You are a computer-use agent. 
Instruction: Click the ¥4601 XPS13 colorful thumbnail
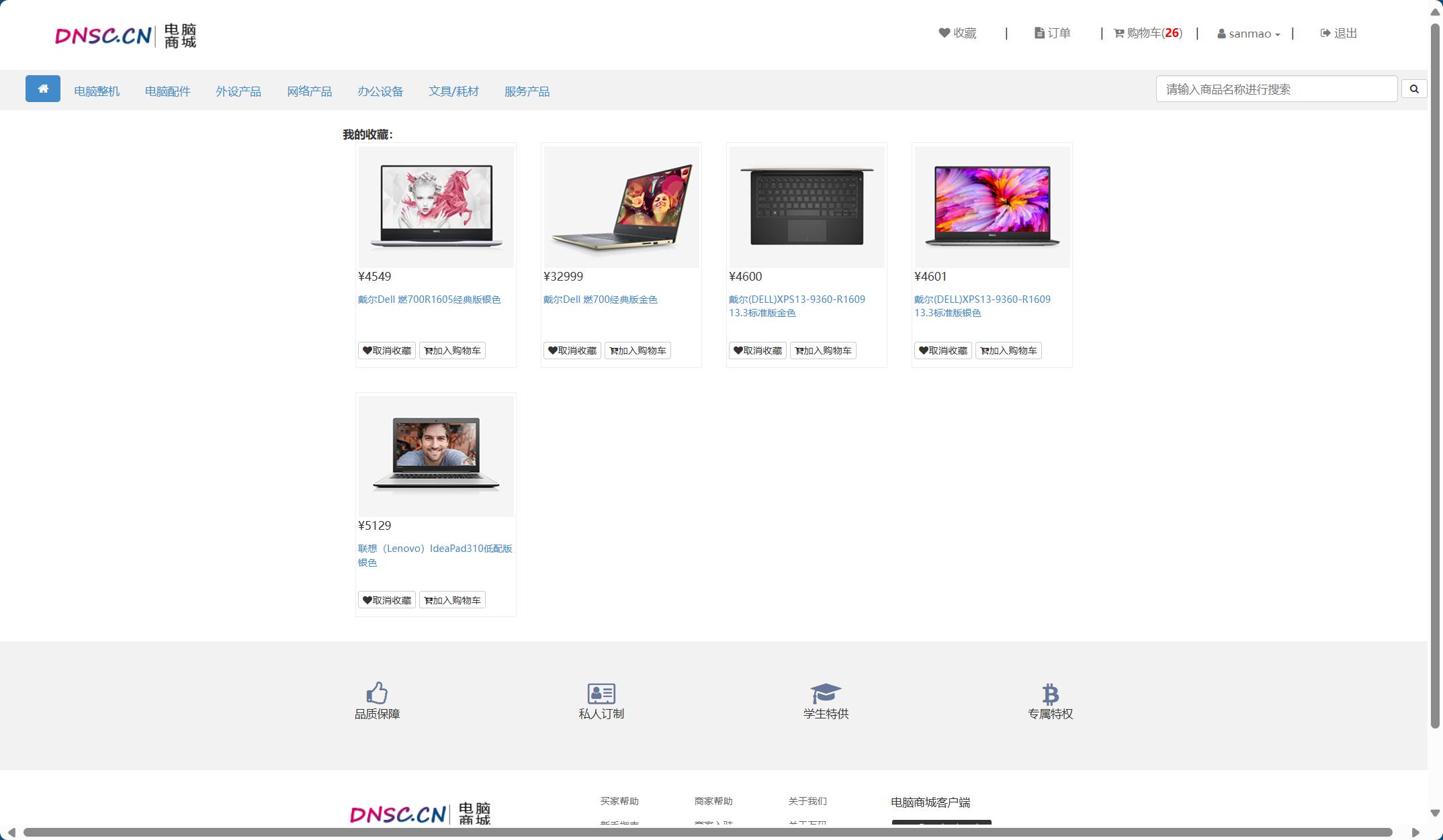(x=992, y=207)
